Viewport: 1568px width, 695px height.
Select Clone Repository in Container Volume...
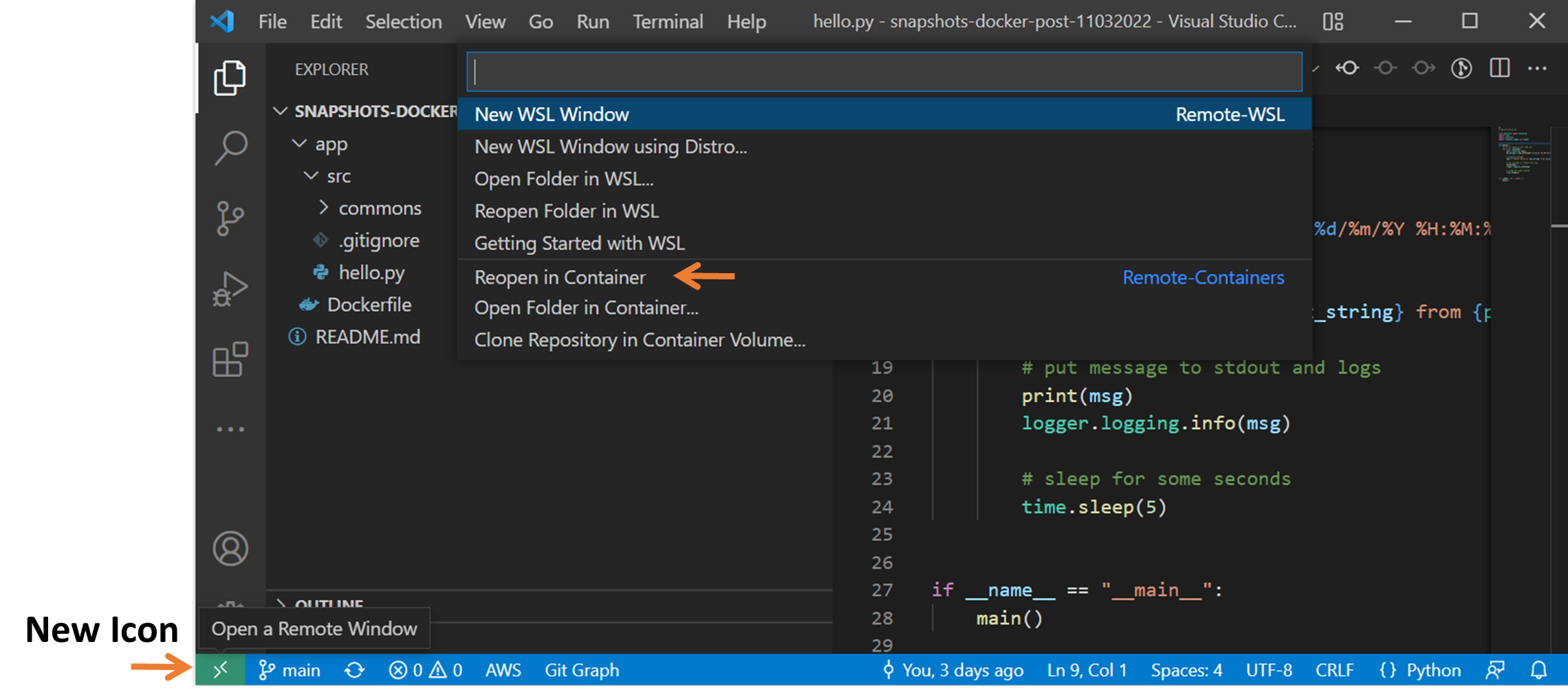click(x=884, y=340)
